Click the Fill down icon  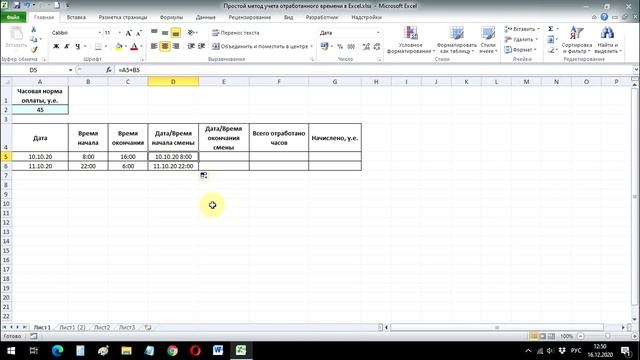[x=551, y=39]
